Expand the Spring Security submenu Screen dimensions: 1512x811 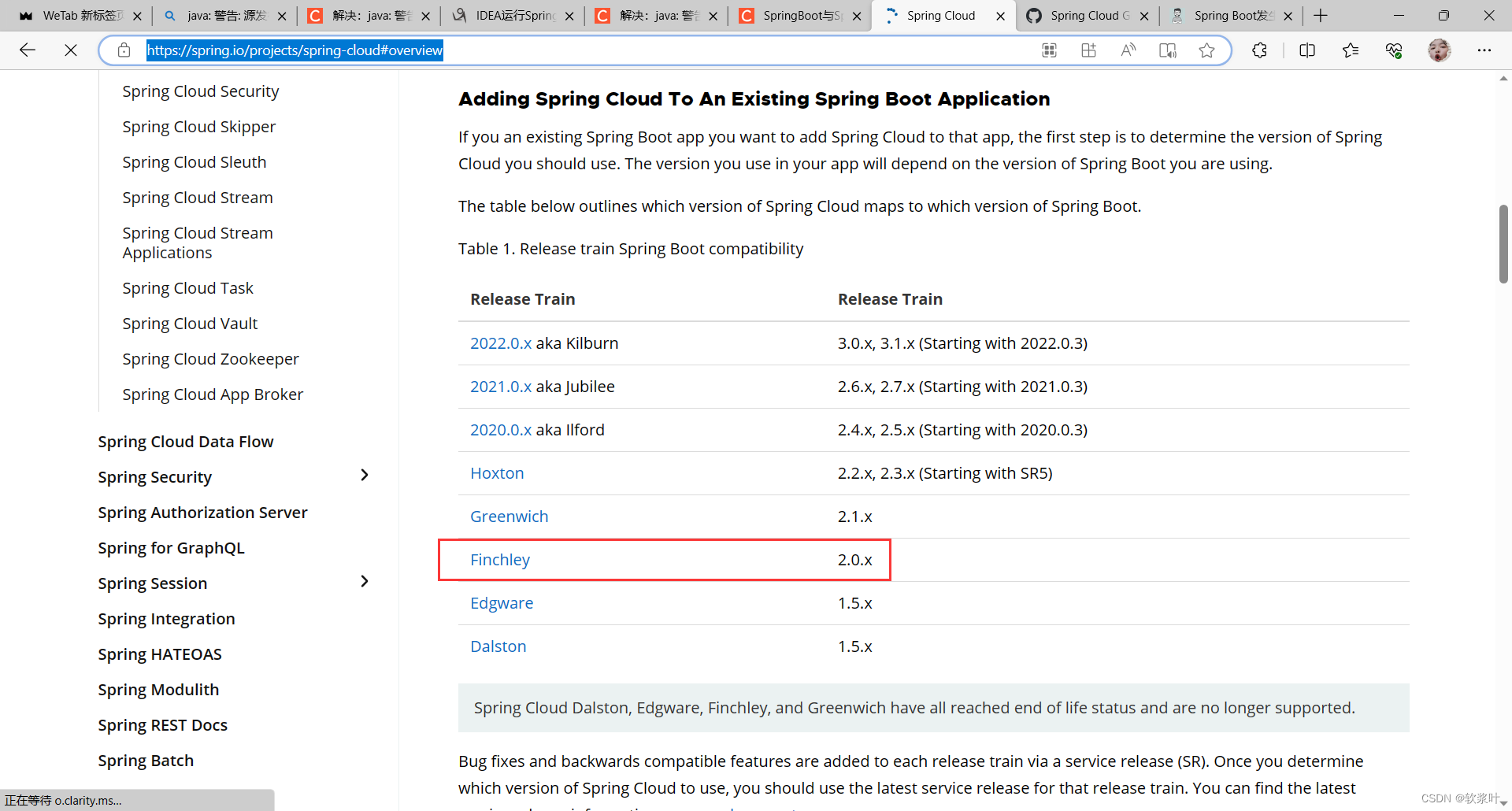364,475
